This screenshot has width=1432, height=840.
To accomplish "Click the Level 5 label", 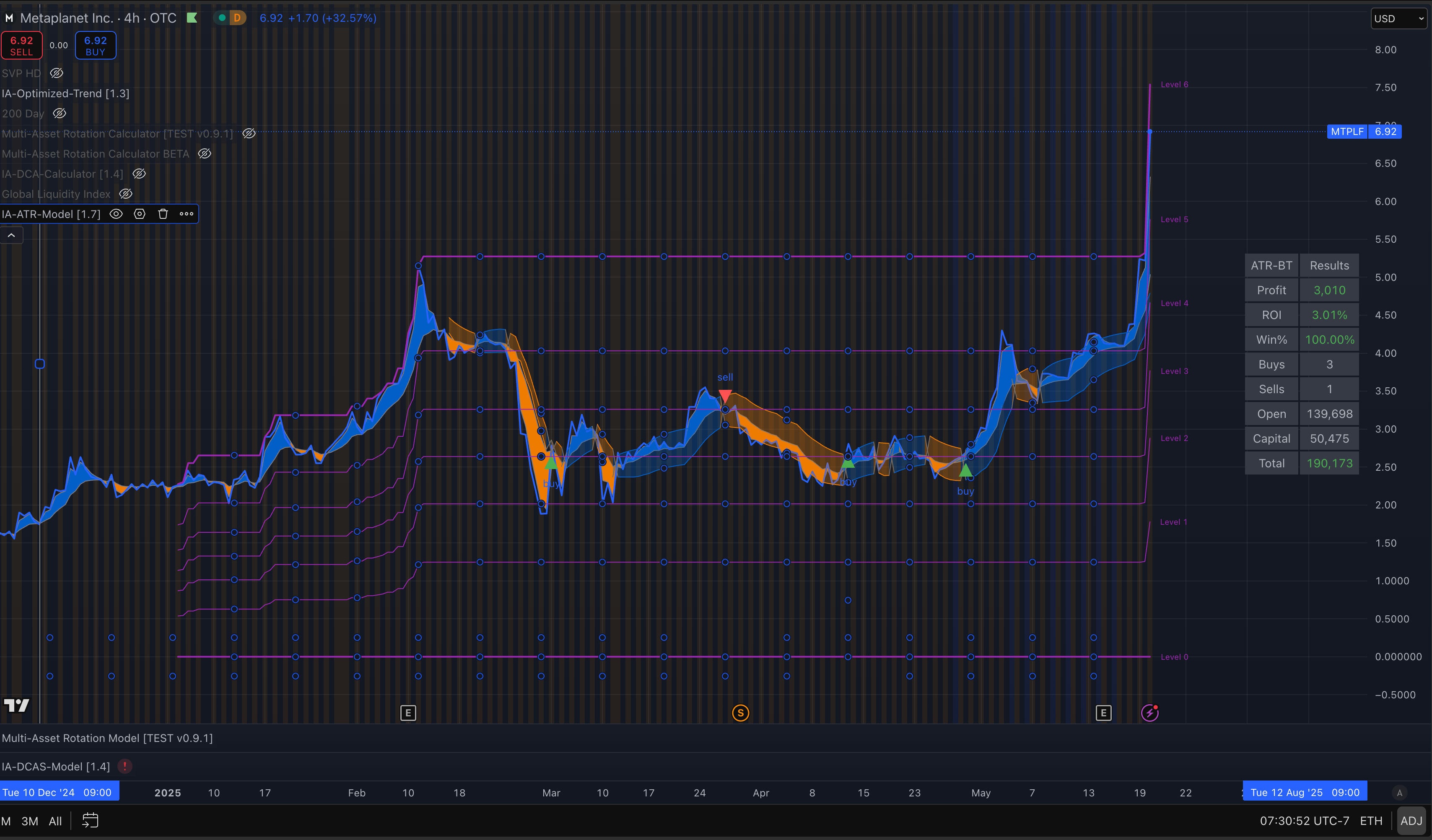I will [1174, 219].
